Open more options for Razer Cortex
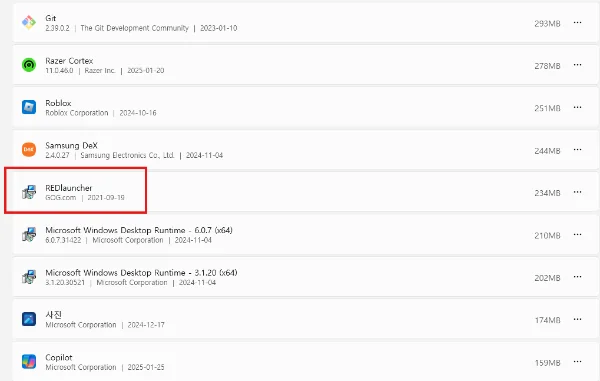 [x=577, y=65]
